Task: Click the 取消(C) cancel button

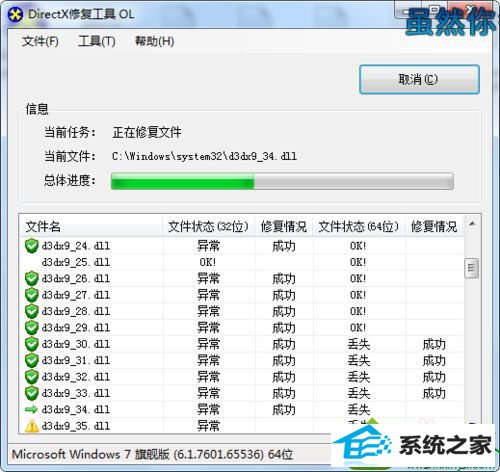Action: [x=419, y=79]
